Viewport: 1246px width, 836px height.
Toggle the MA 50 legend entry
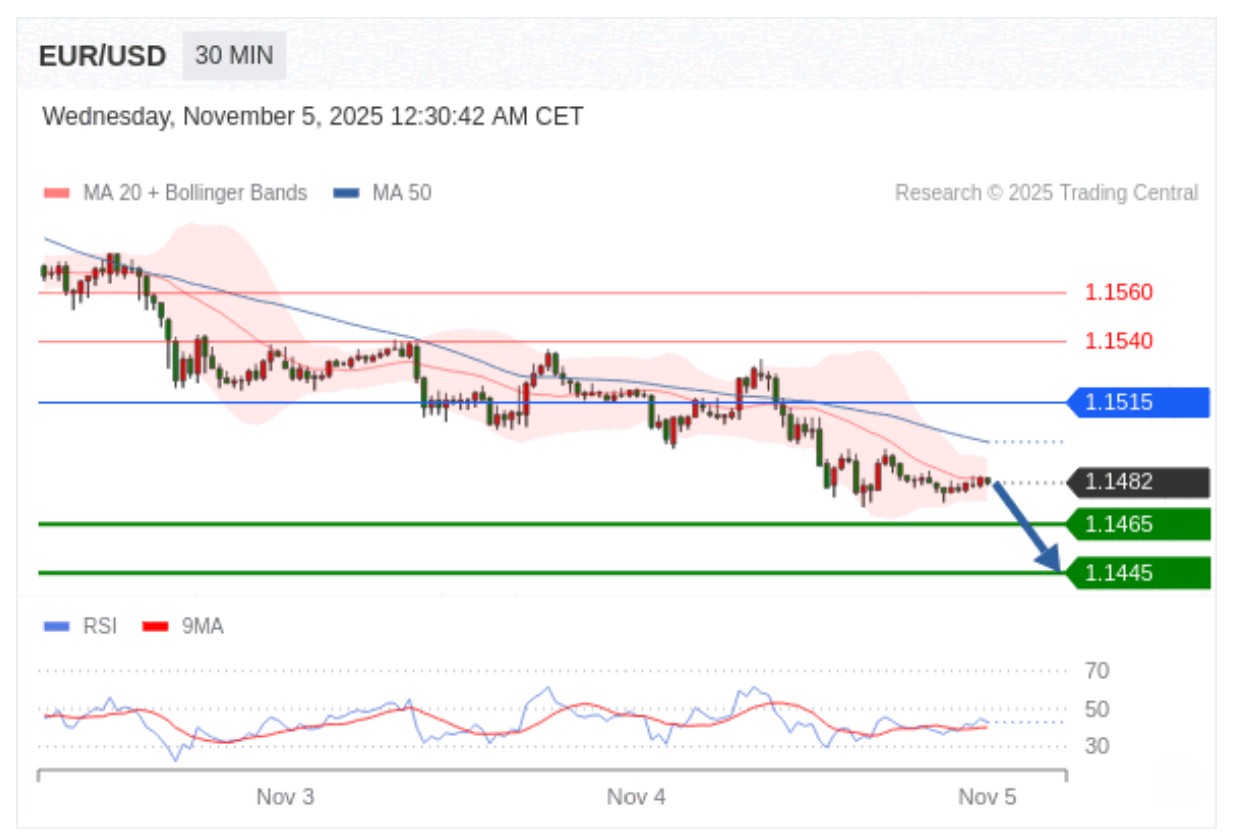pos(383,193)
